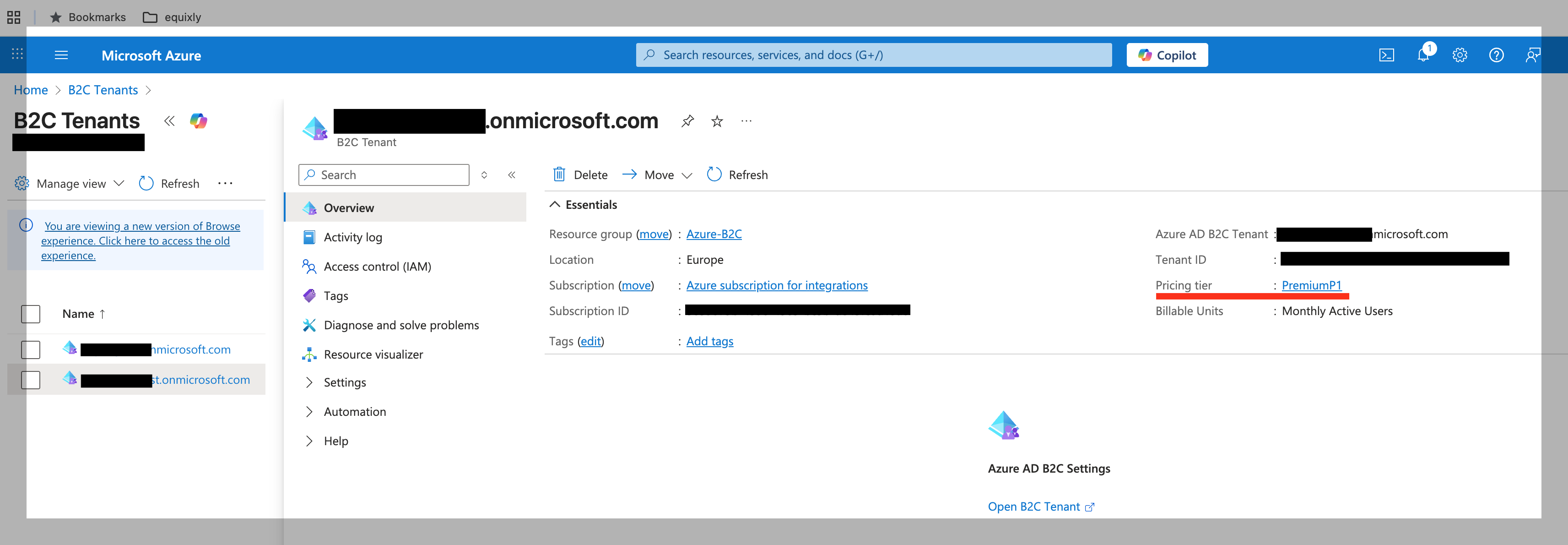Screen dimensions: 1568x545
Task: Click move link beside Subscription
Action: 636,285
